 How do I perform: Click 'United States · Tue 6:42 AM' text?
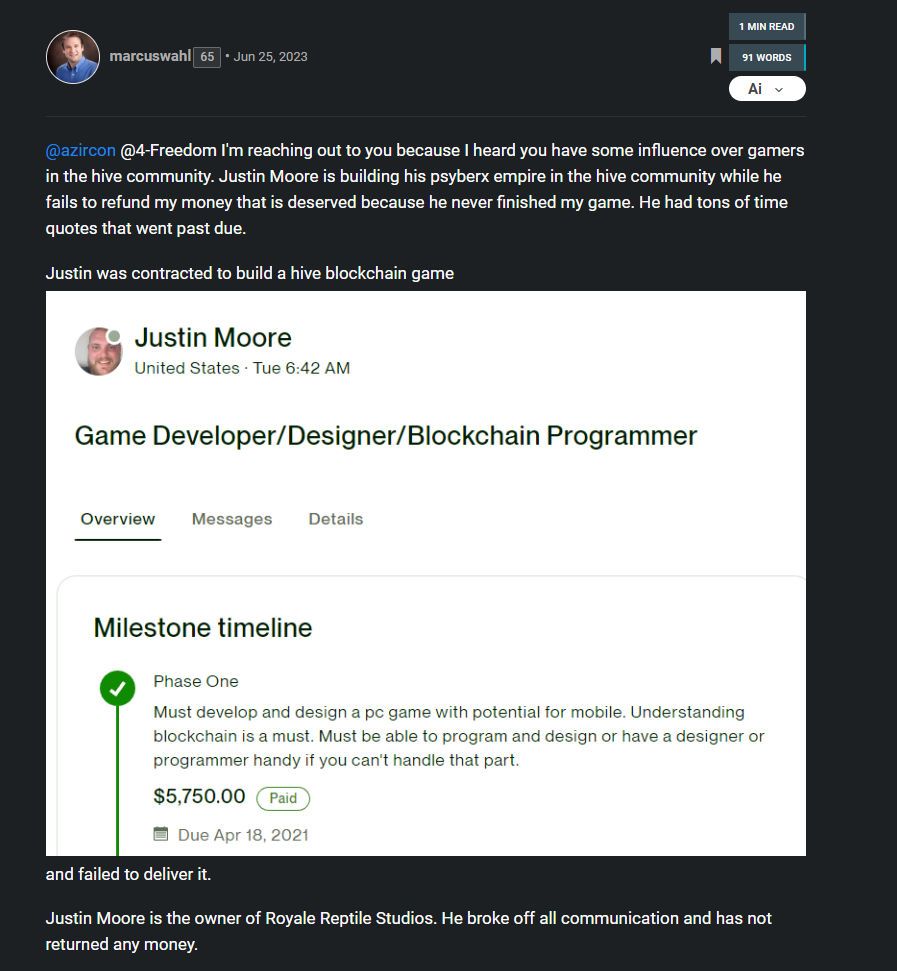[242, 368]
